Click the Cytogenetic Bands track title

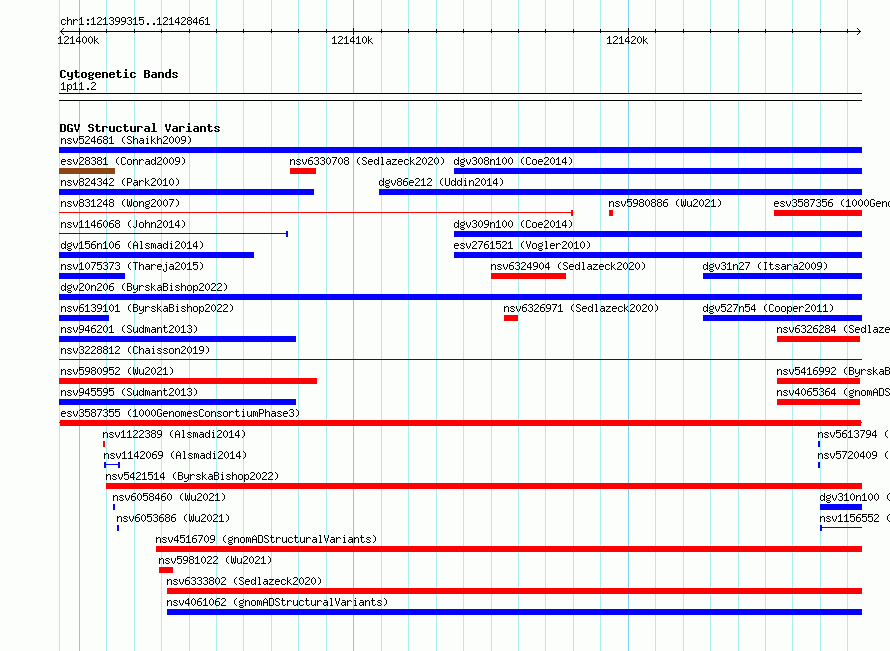(x=119, y=74)
